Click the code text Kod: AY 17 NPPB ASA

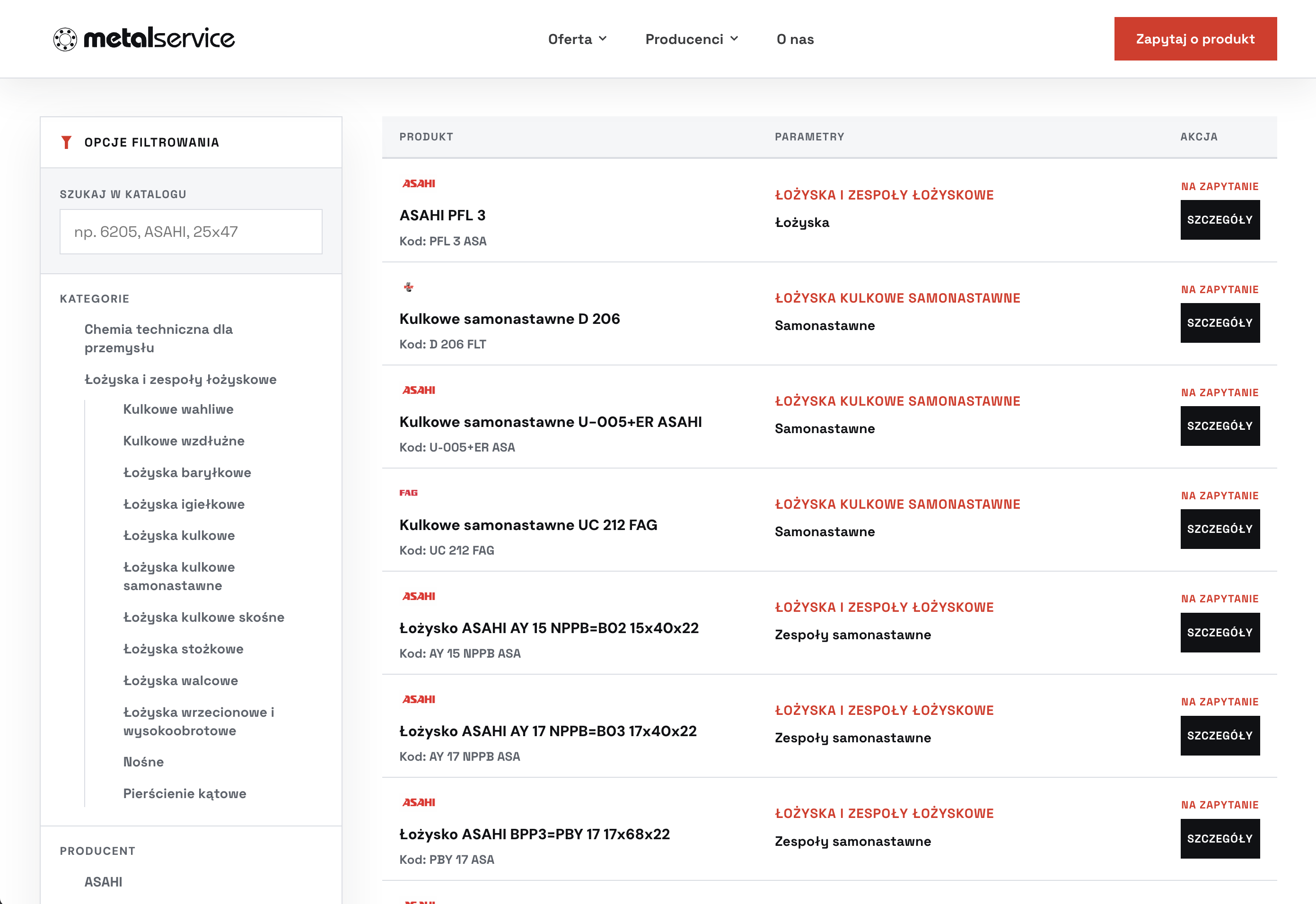(x=460, y=757)
